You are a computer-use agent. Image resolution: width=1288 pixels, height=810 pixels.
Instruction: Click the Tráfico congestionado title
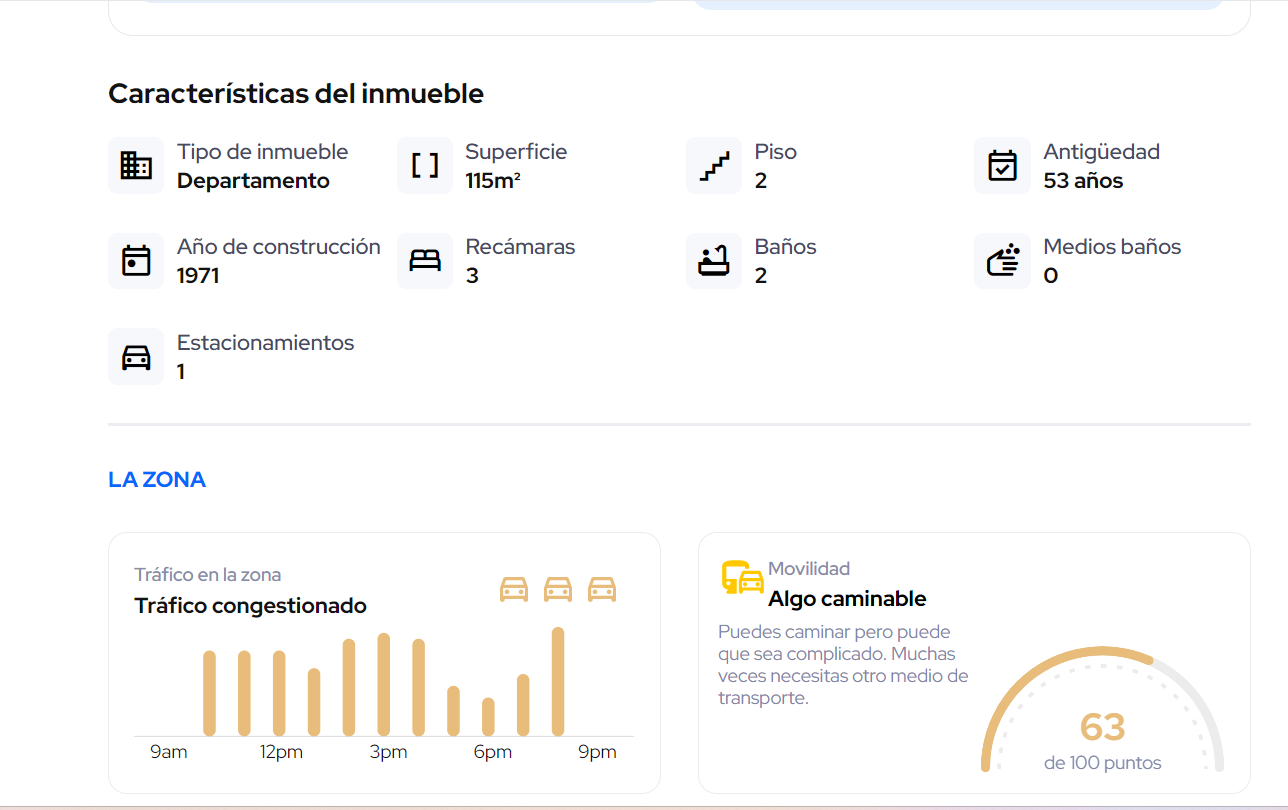251,606
